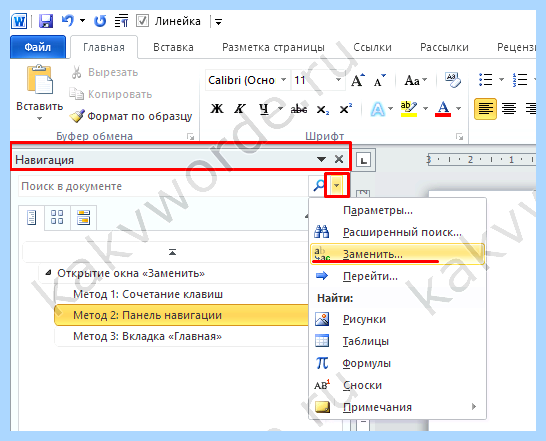Screen dimensions: 546x441
Task: Click Формат по образцу button
Action: (x=131, y=116)
